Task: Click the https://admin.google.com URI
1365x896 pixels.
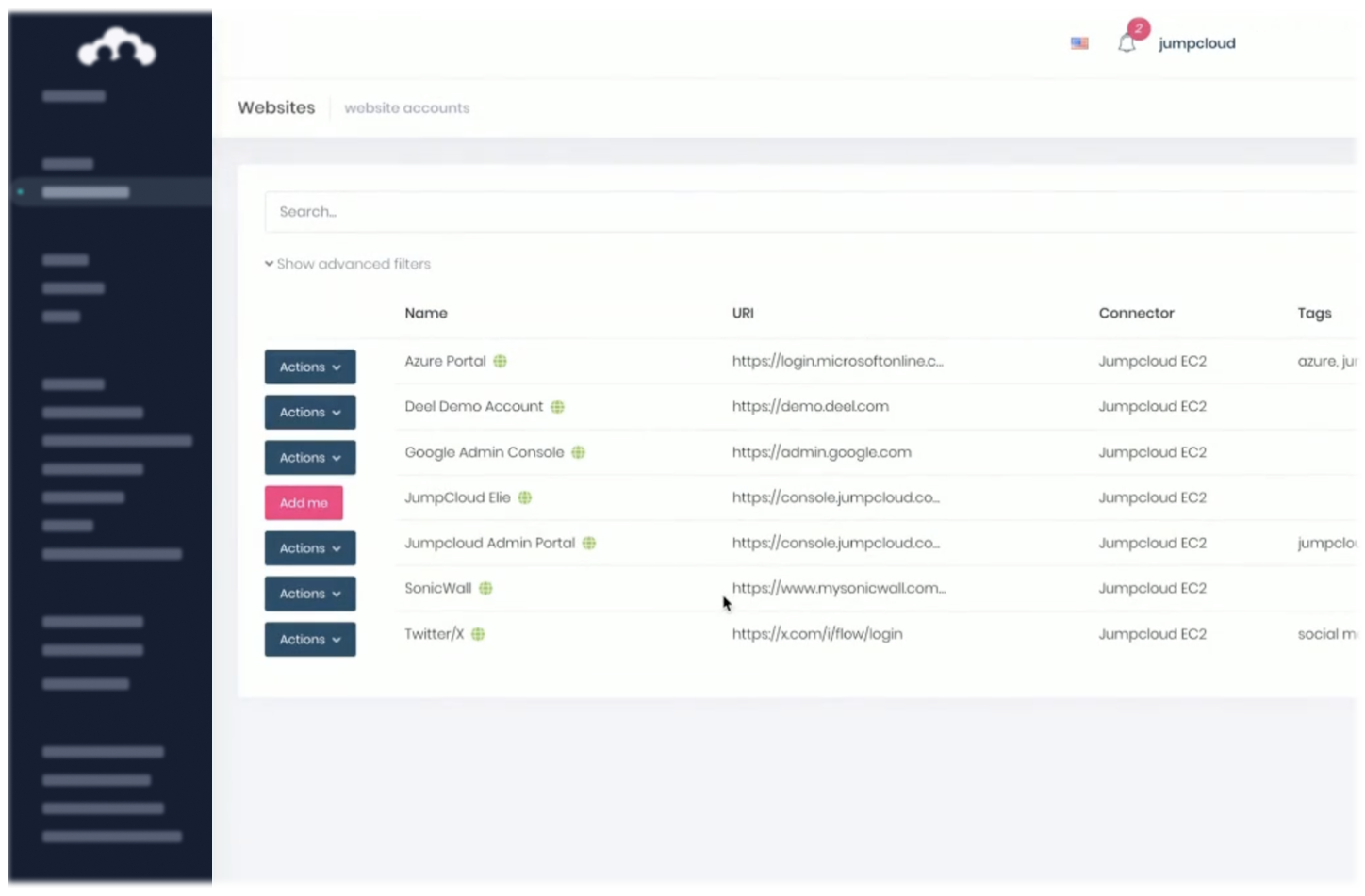Action: (x=821, y=453)
